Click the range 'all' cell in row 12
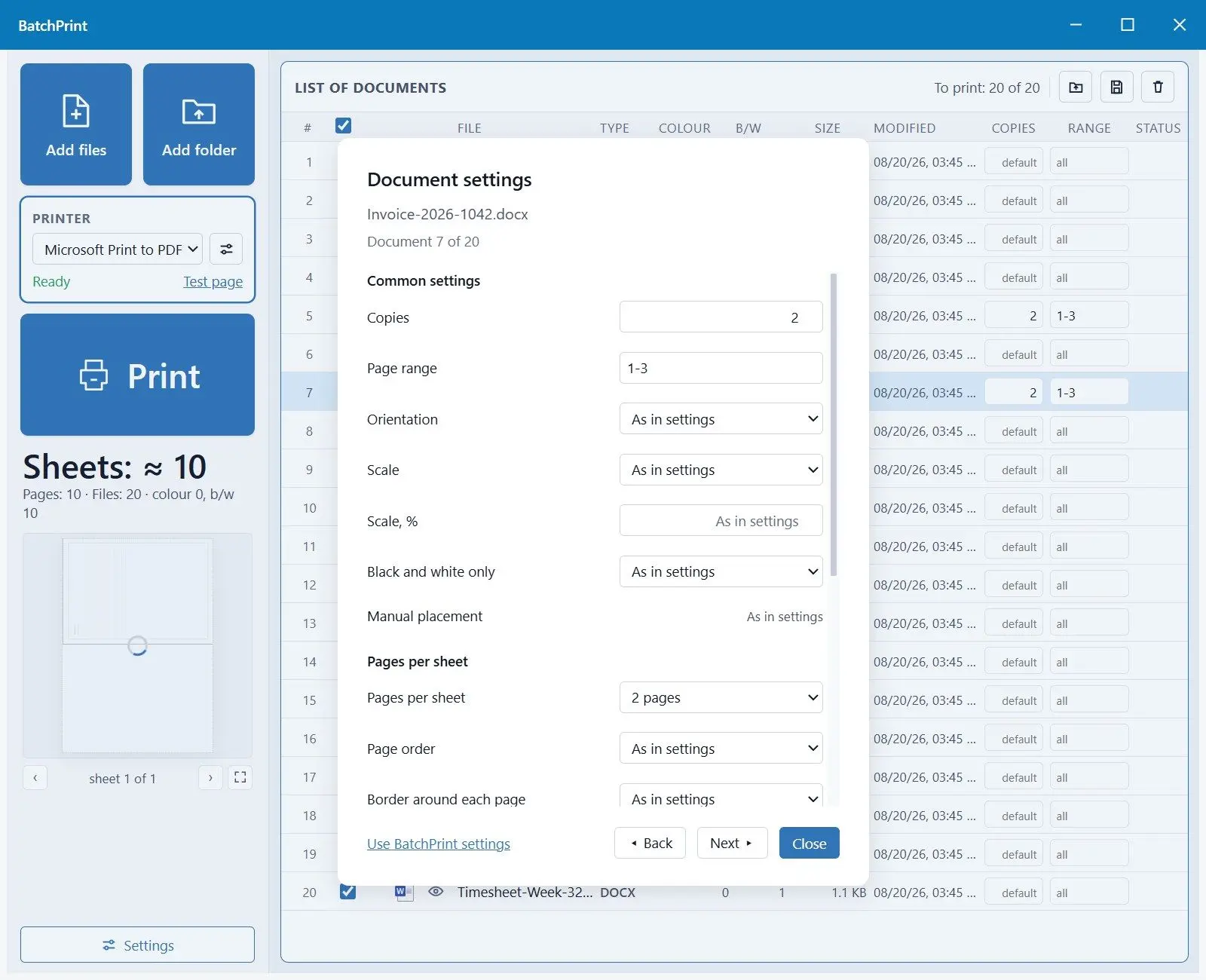1206x980 pixels. click(1089, 584)
